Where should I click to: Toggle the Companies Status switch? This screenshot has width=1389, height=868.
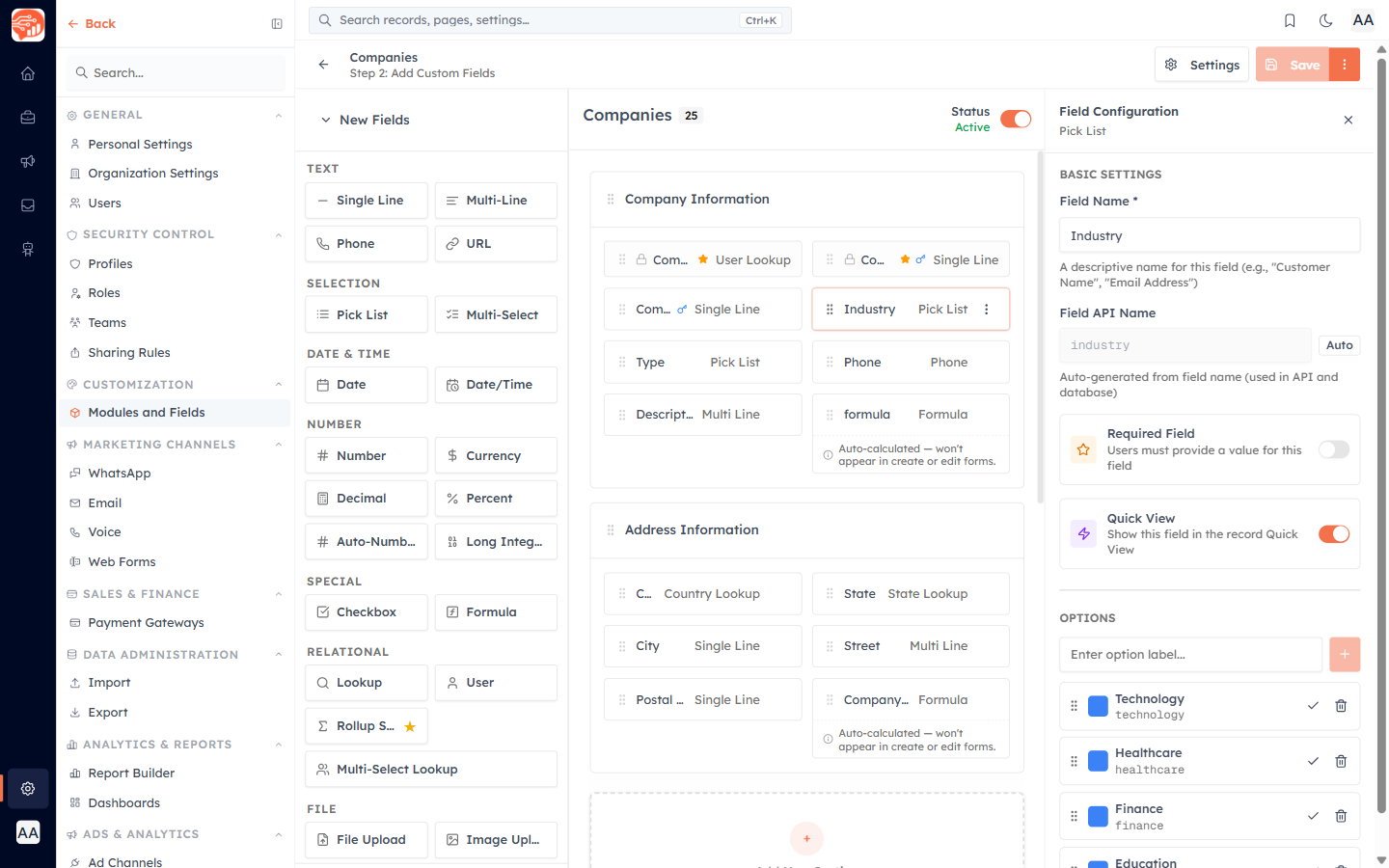click(x=1016, y=119)
